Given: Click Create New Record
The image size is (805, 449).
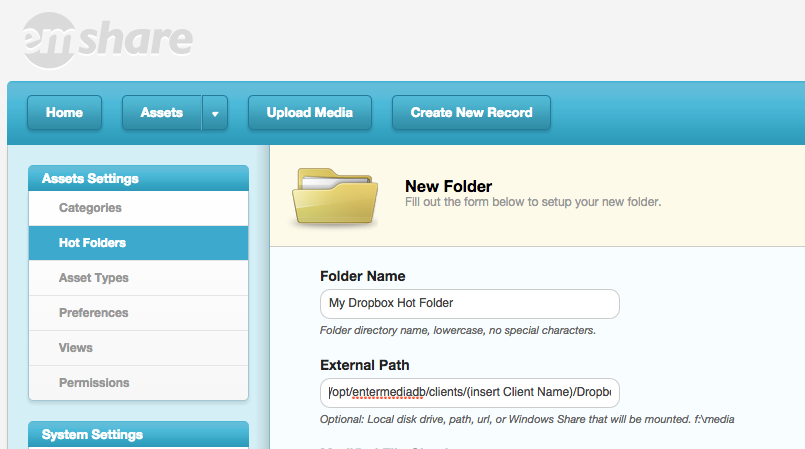Looking at the screenshot, I should coord(471,113).
